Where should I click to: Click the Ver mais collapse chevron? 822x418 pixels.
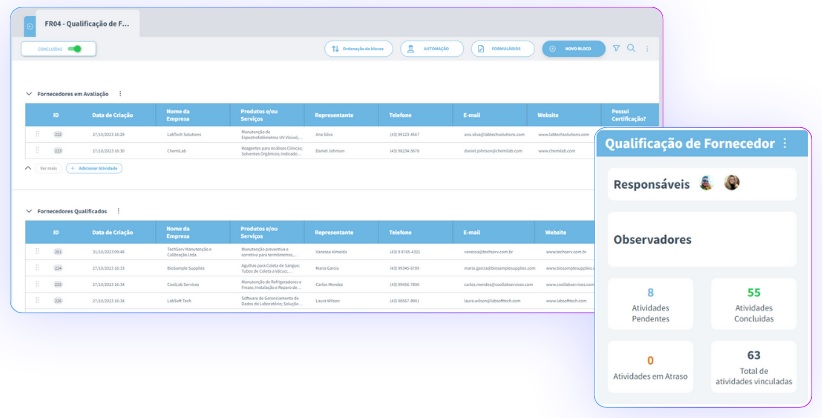pyautogui.click(x=28, y=168)
